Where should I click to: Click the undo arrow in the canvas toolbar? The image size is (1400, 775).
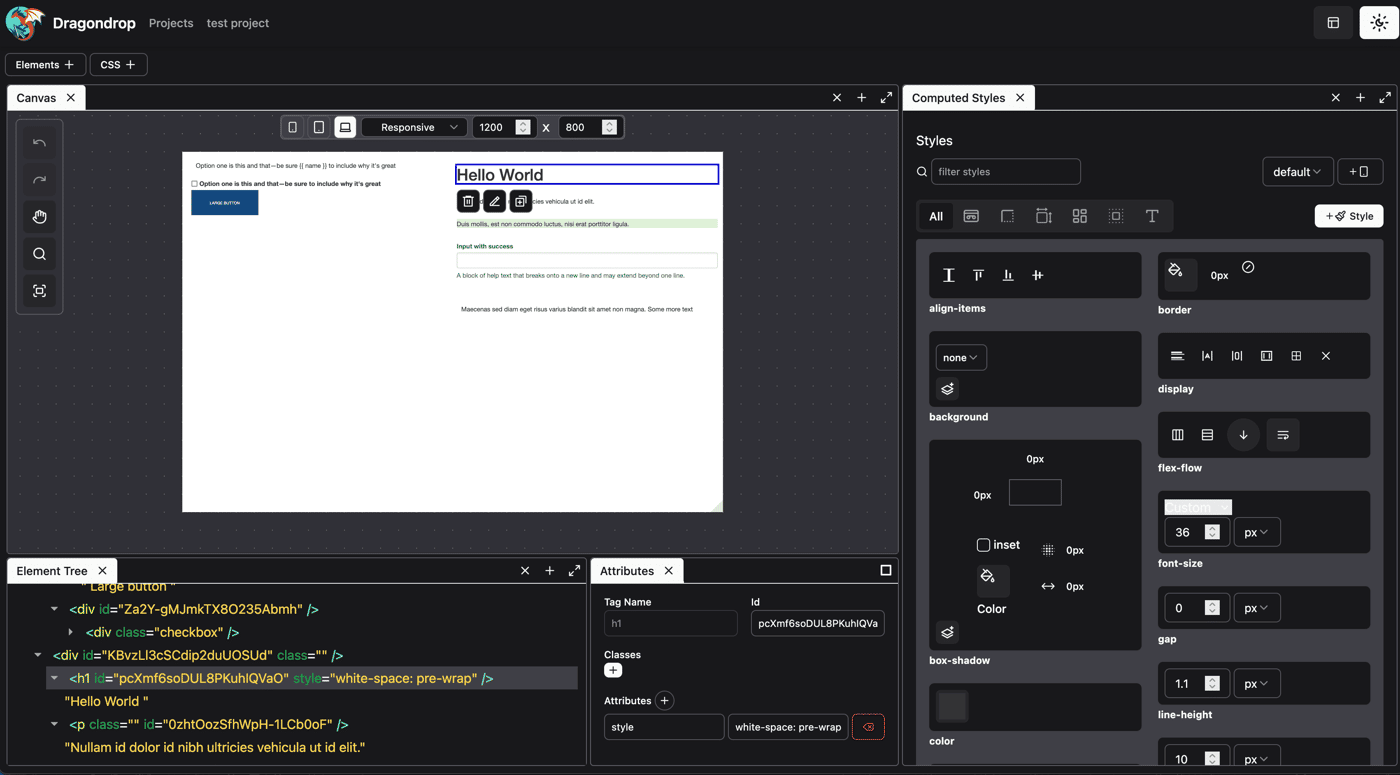[x=39, y=143]
